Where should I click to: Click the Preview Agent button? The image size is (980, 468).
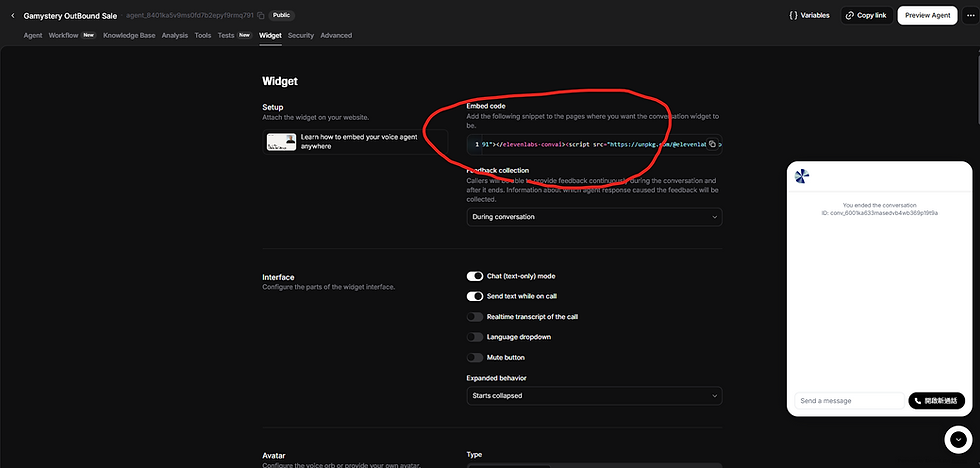click(x=927, y=16)
